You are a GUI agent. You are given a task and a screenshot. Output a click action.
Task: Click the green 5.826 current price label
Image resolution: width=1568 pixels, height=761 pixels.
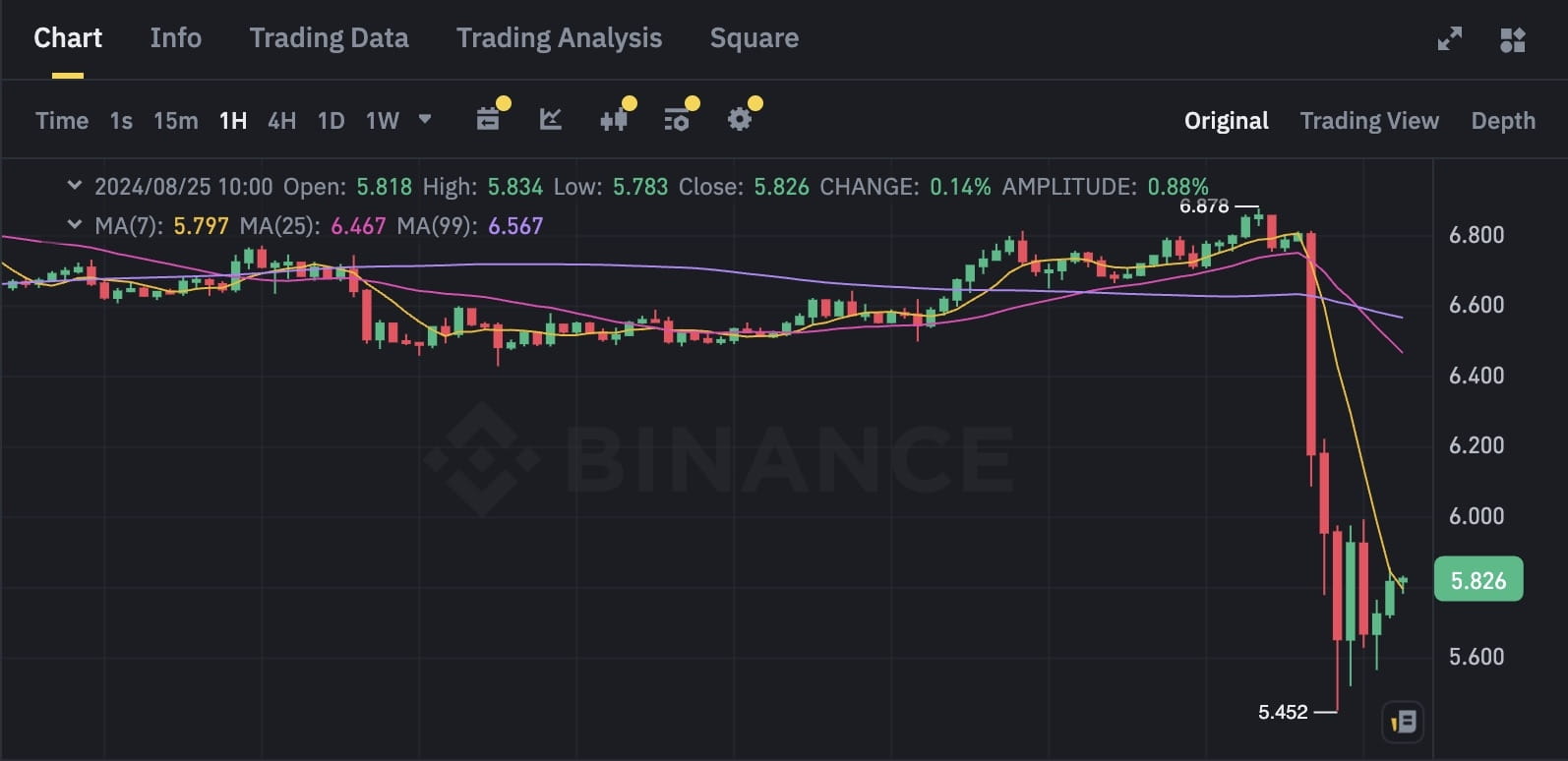click(1478, 580)
